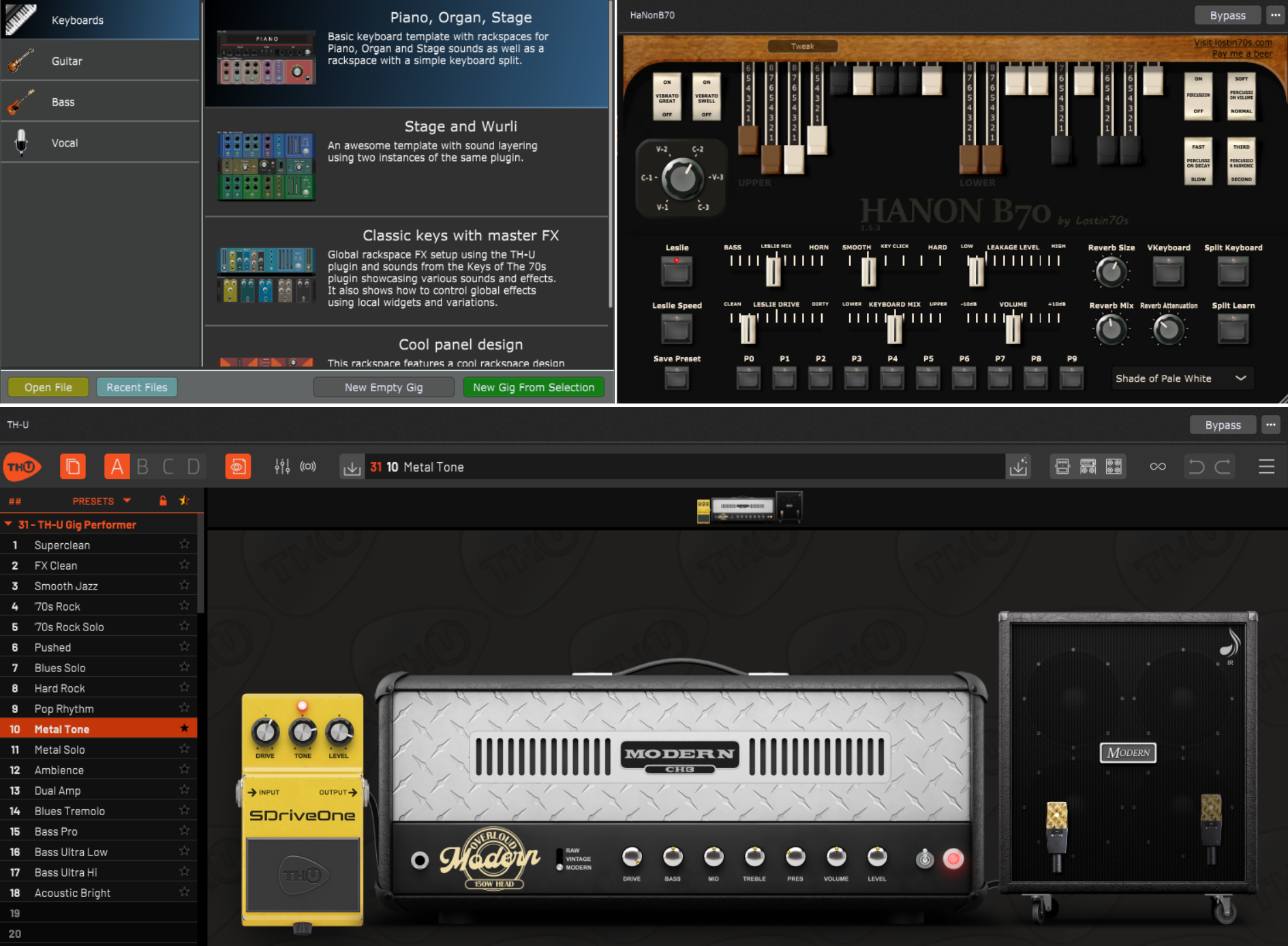Select amp slot C
This screenshot has height=946, width=1288.
click(x=168, y=467)
